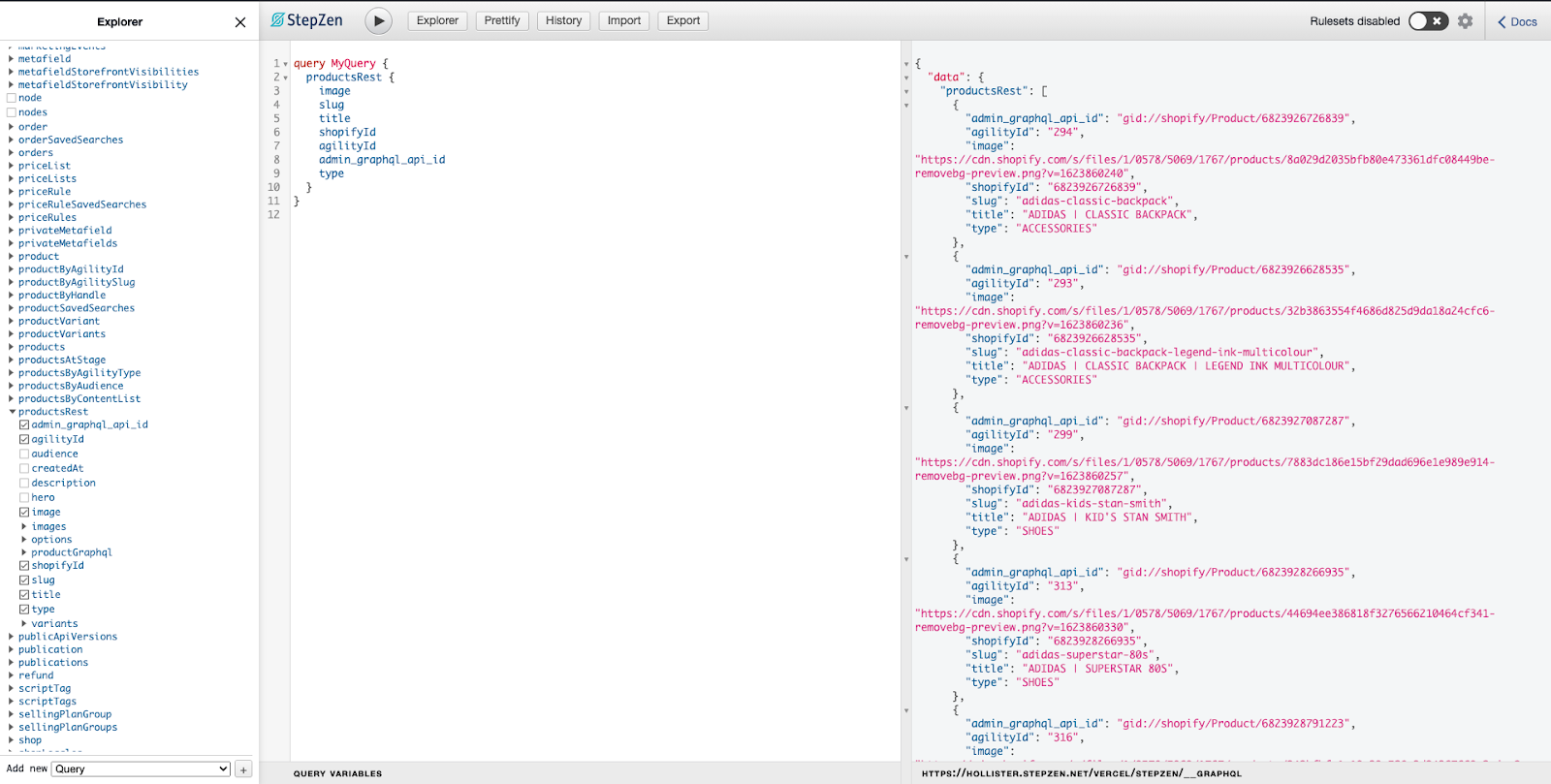Open the Query Variables panel
The height and width of the screenshot is (784, 1551).
tap(337, 773)
